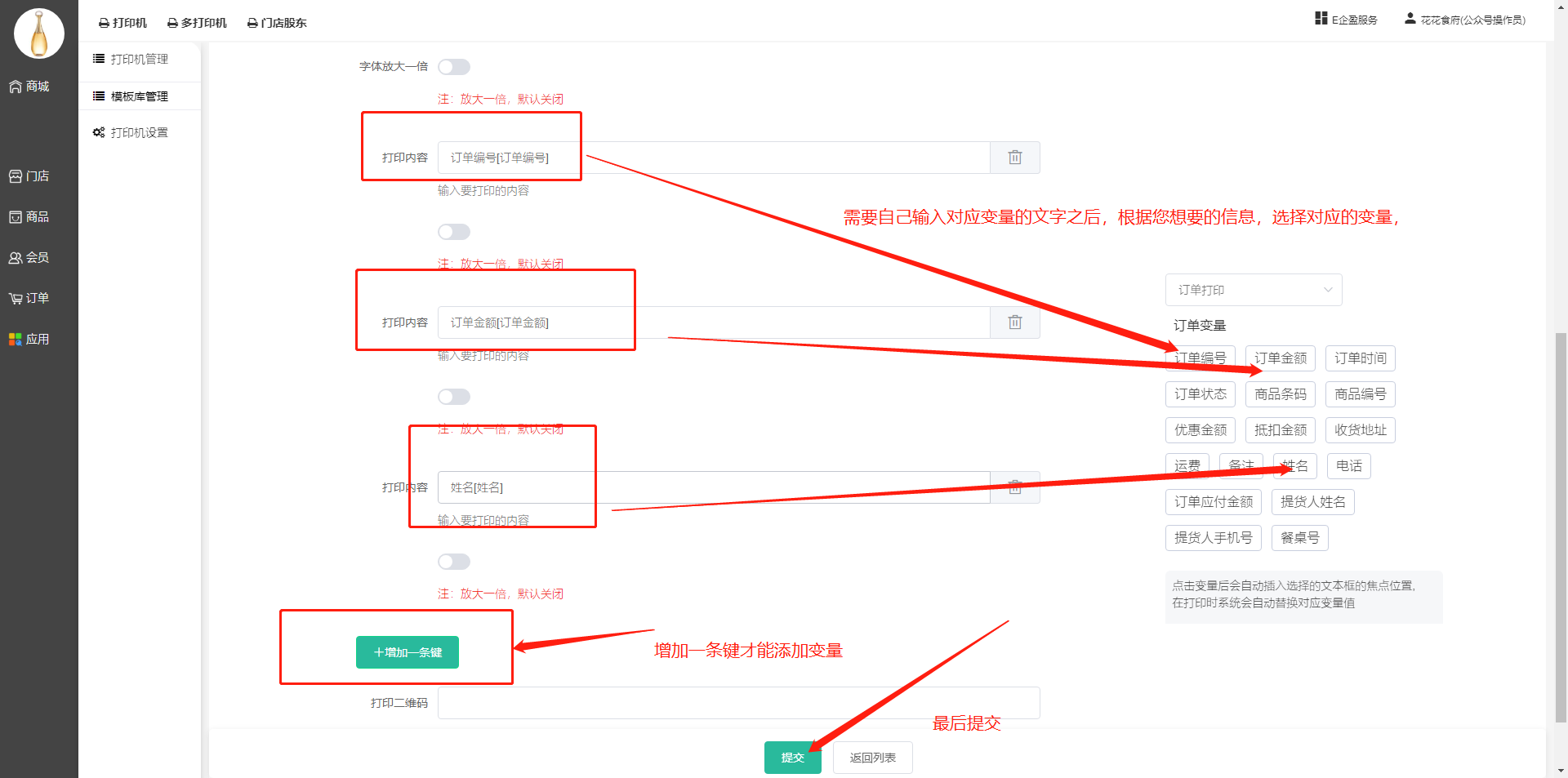This screenshot has height=778, width=1568.
Task: Select 打印机设置 in the side menu
Action: click(x=139, y=132)
